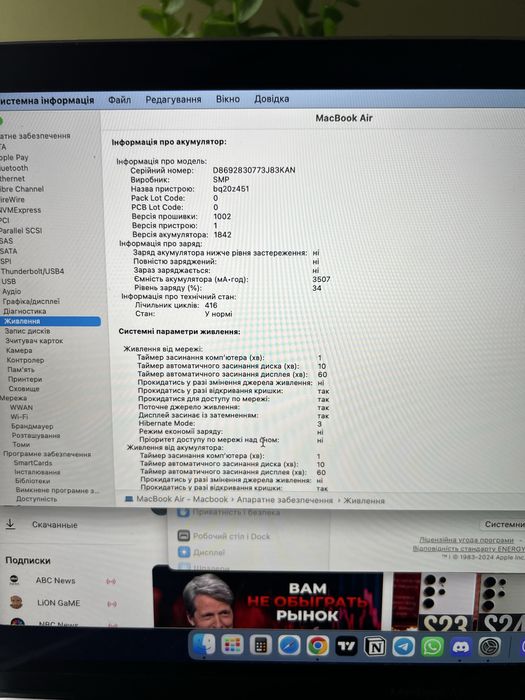Click the live indicator next to ABC News
Image resolution: width=525 pixels, height=700 pixels.
[111, 581]
